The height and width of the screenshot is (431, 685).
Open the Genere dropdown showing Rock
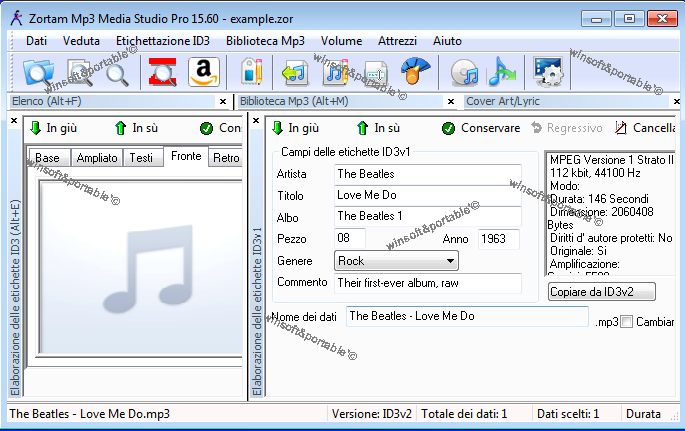click(396, 261)
